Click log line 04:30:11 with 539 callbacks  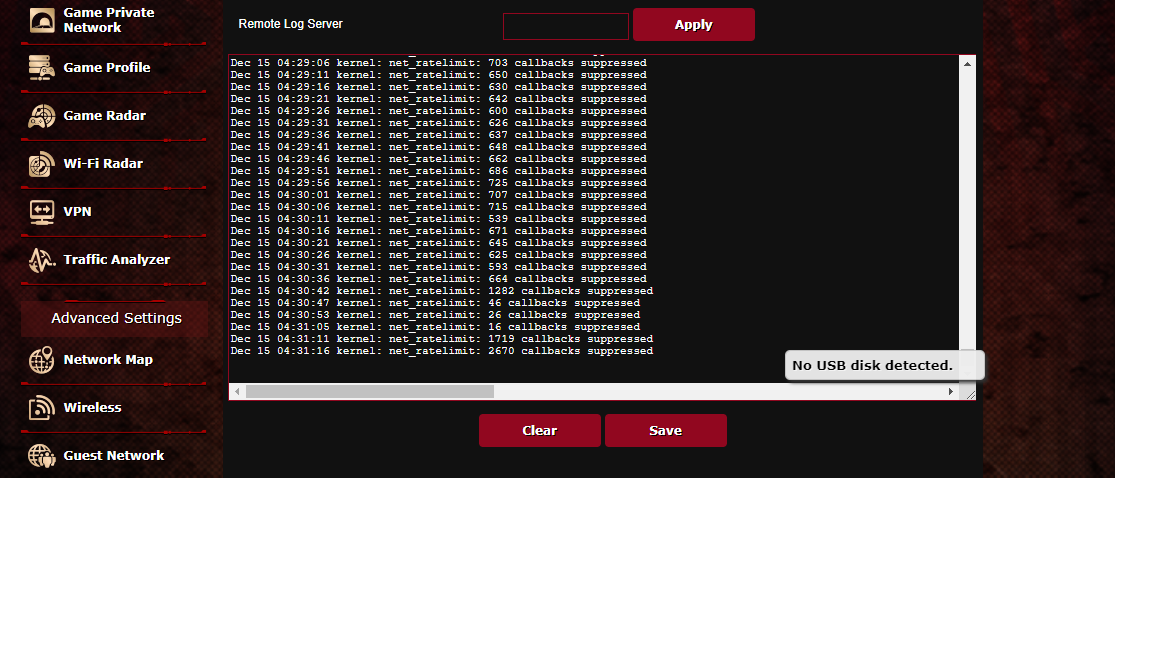click(439, 219)
